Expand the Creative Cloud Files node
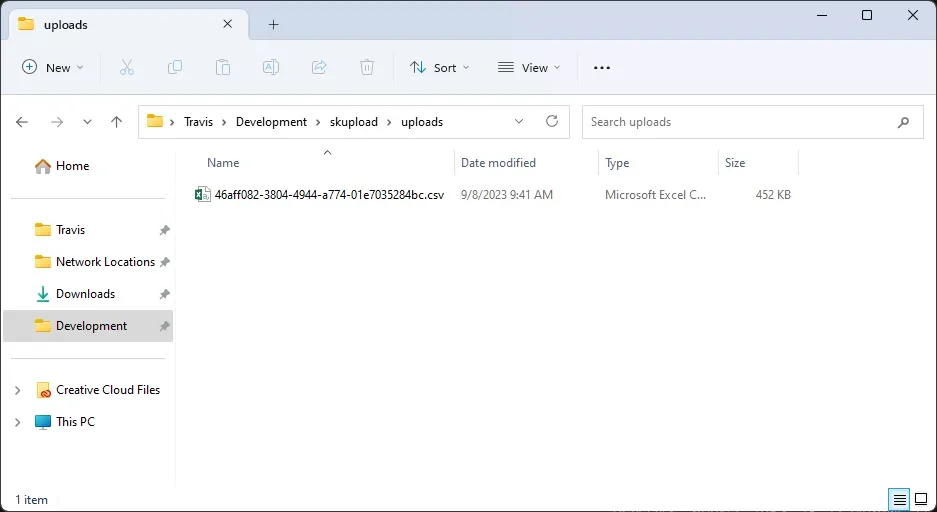Viewport: 937px width, 512px height. (17, 390)
